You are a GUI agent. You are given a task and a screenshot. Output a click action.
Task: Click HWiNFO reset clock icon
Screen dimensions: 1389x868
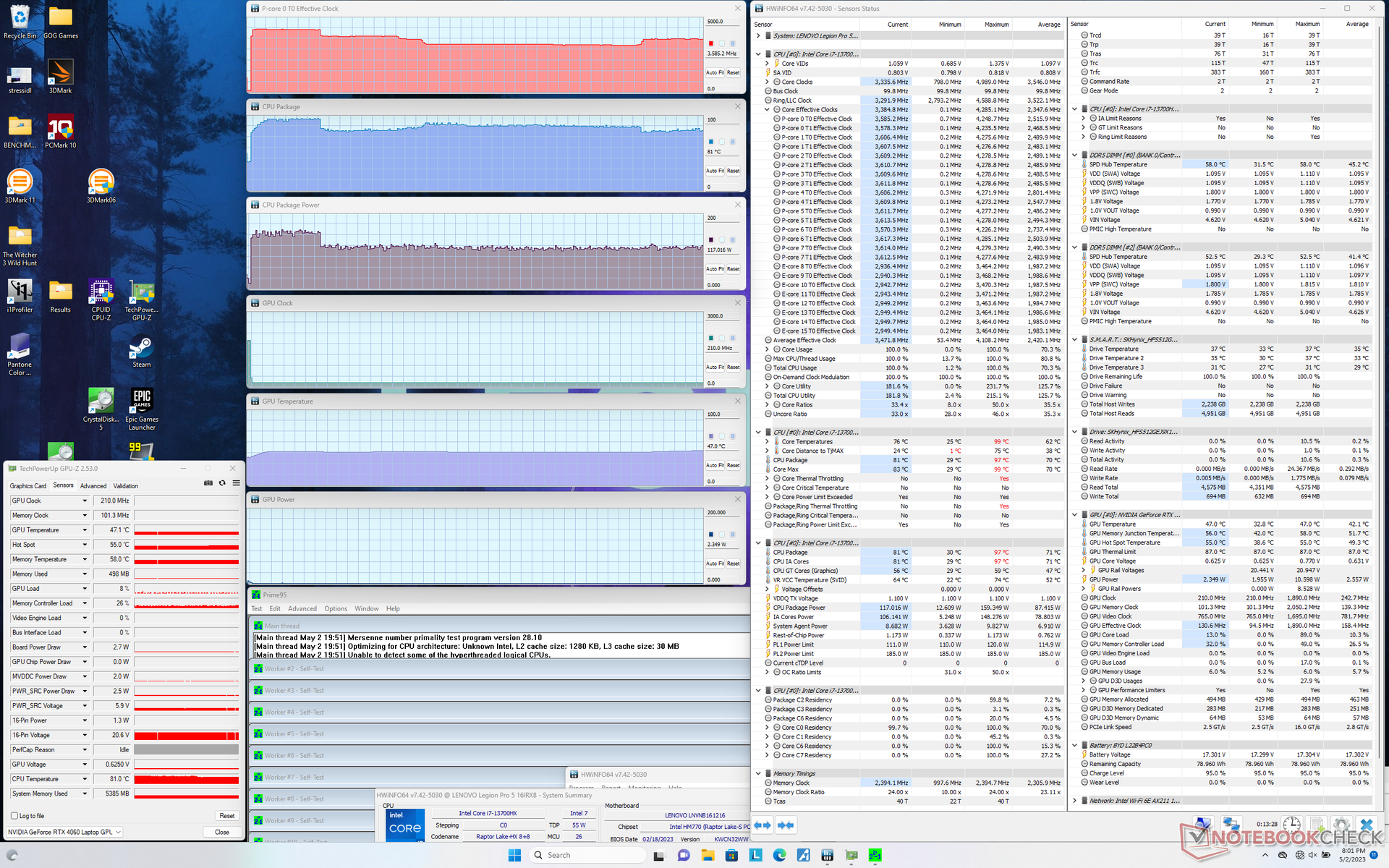pyautogui.click(x=1292, y=825)
